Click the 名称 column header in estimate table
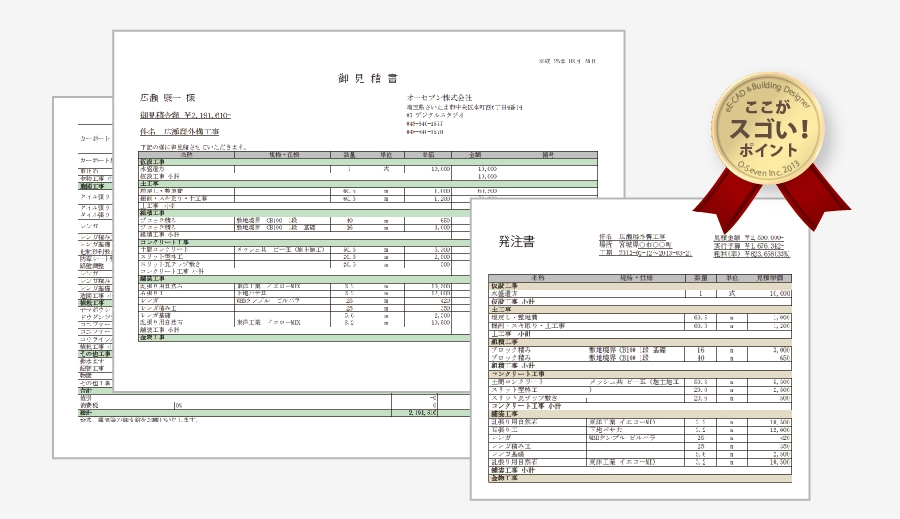The height and width of the screenshot is (519, 900). coord(185,154)
